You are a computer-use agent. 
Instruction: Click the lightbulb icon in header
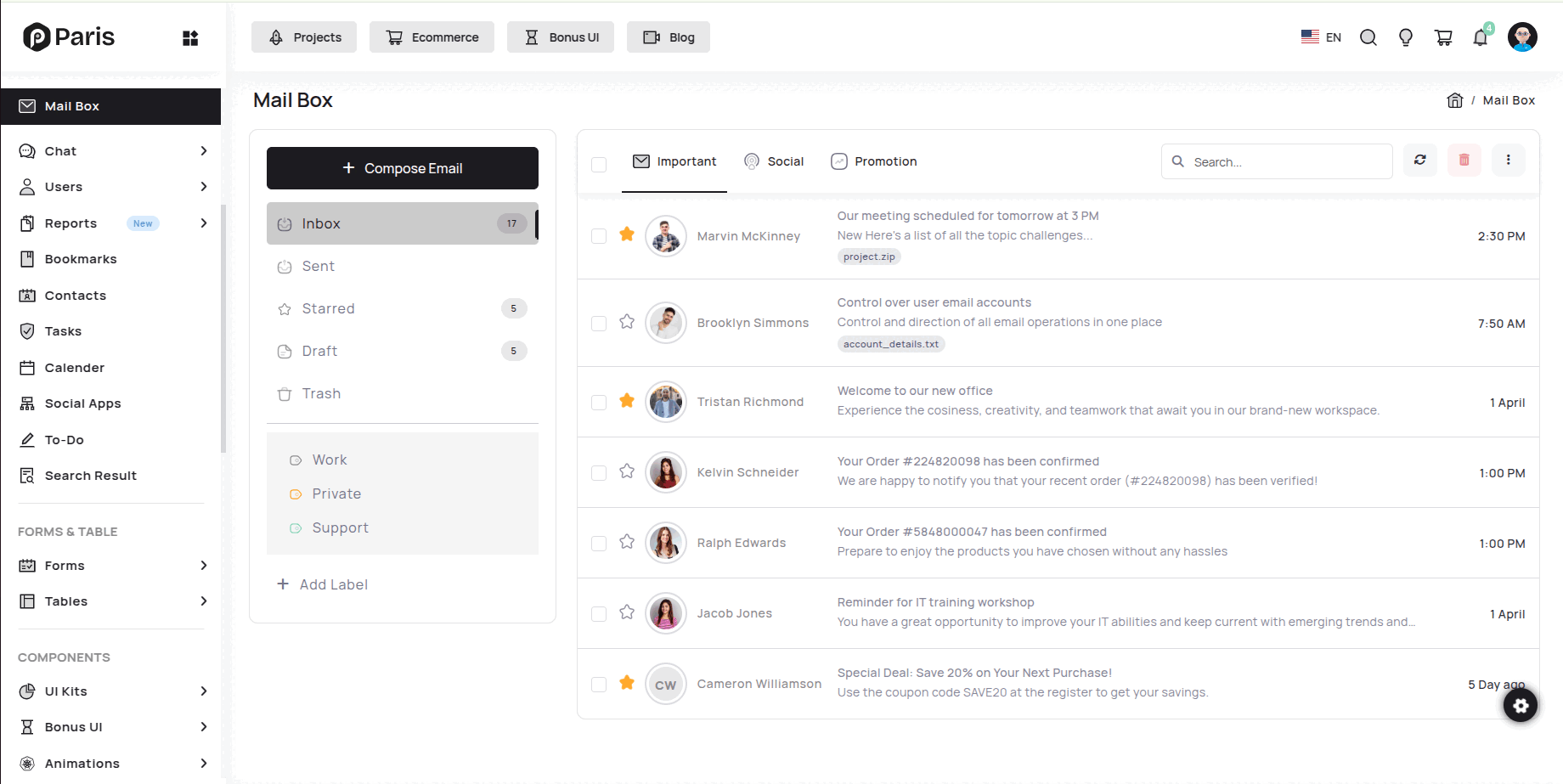pyautogui.click(x=1406, y=37)
